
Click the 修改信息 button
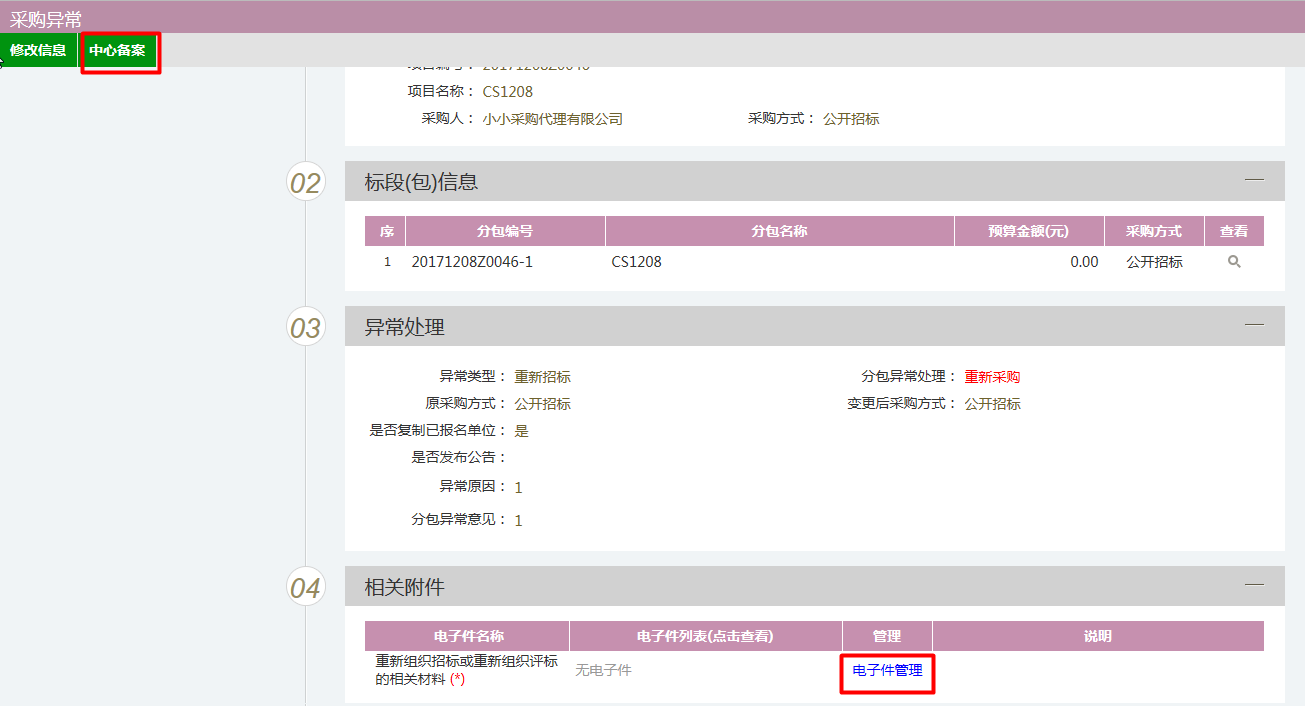[38, 51]
